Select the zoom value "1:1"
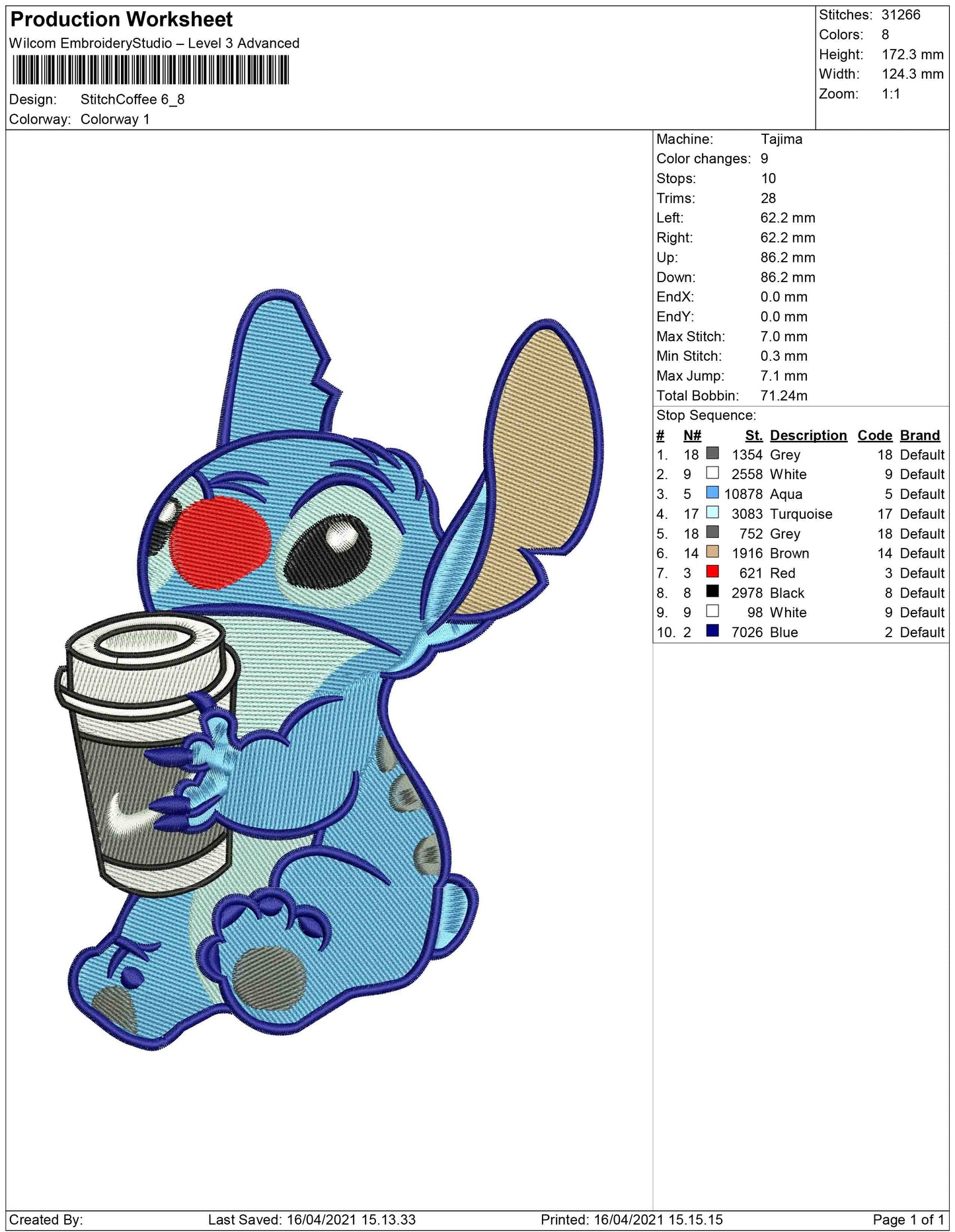 891,94
